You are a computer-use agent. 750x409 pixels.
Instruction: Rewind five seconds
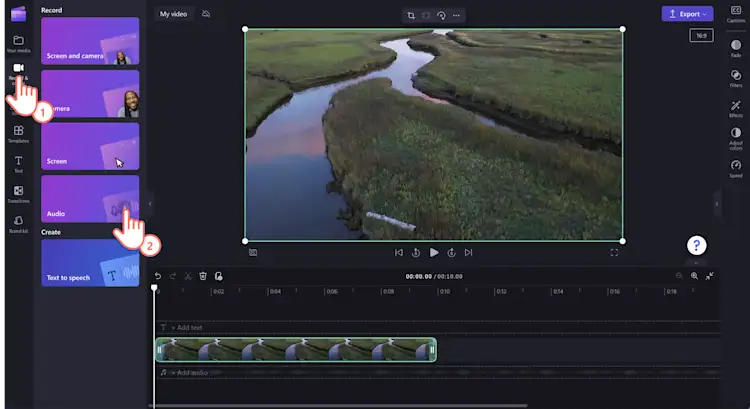[x=416, y=253]
